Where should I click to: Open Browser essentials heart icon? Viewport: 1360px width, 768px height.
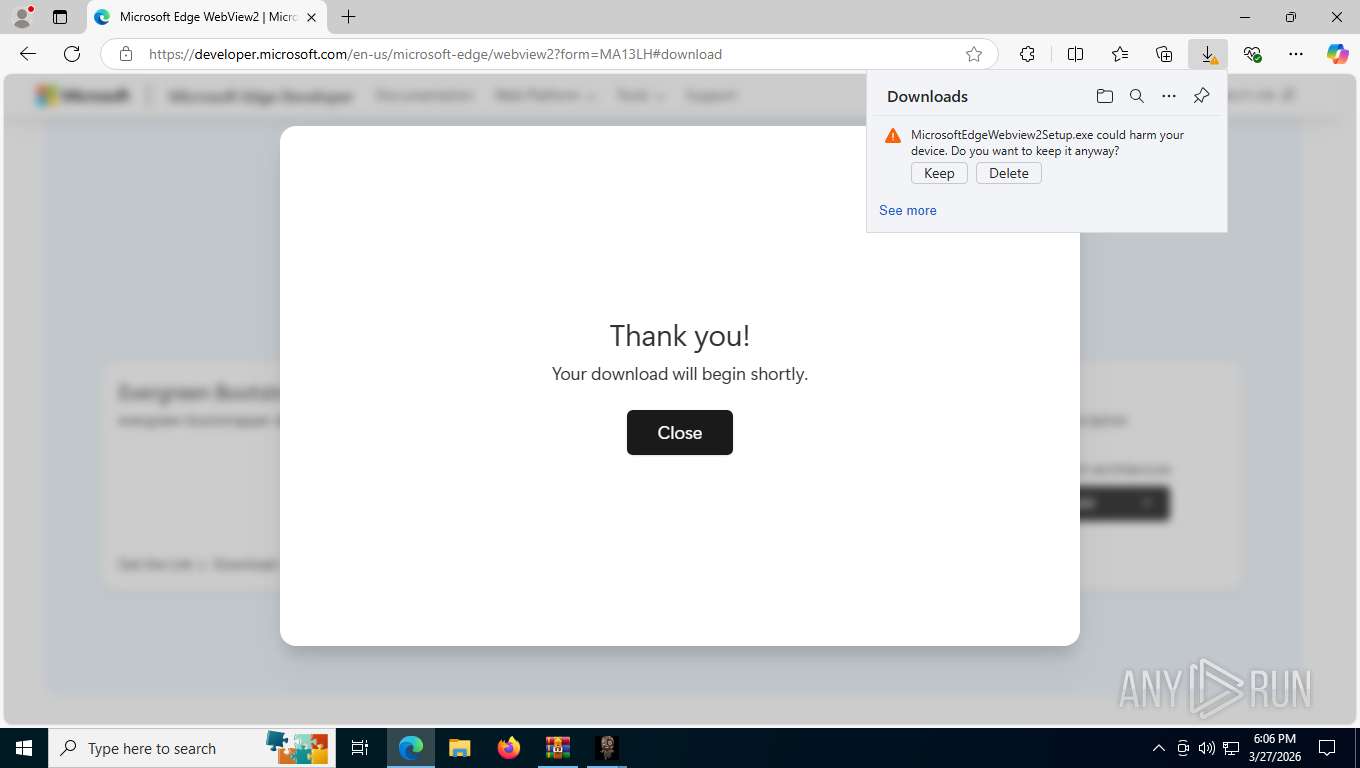pos(1252,54)
